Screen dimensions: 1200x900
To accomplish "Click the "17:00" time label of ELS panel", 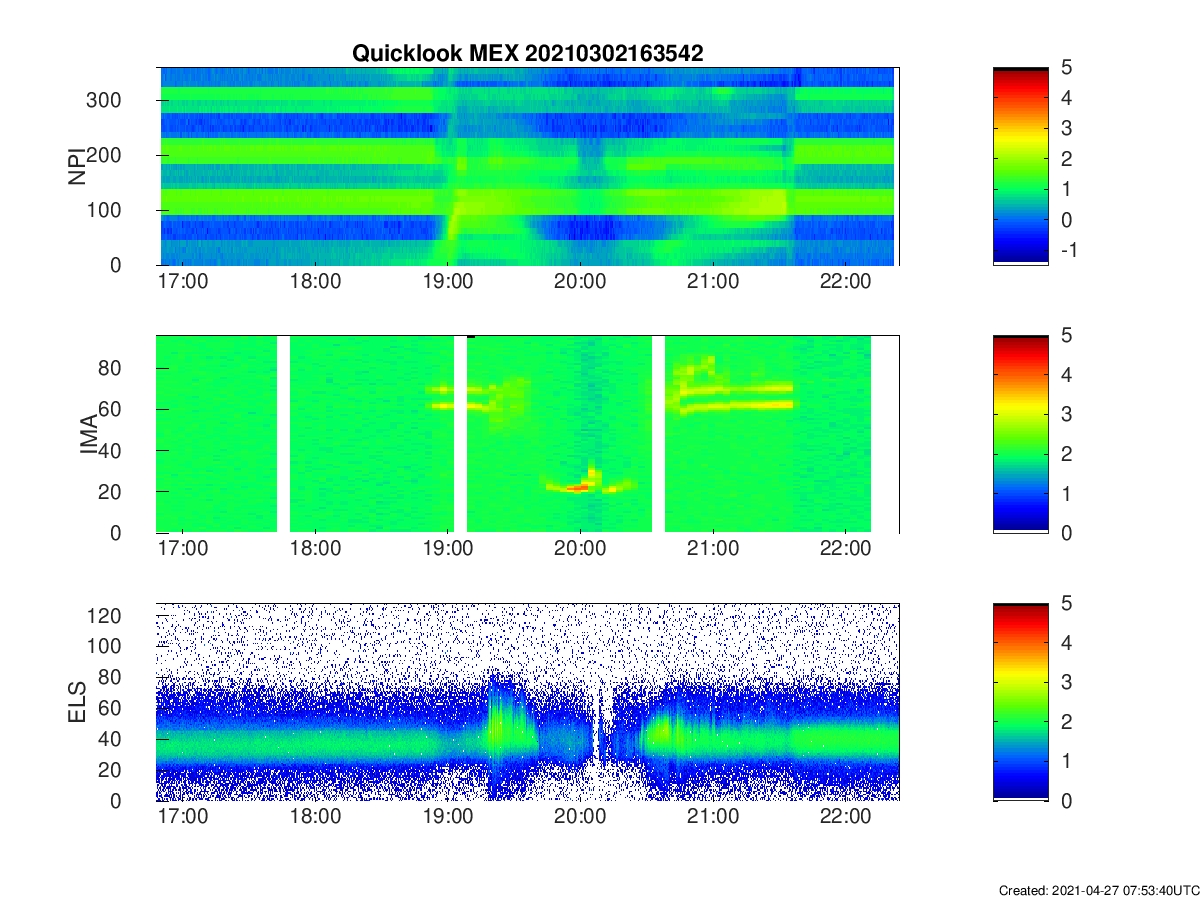I will tap(183, 818).
